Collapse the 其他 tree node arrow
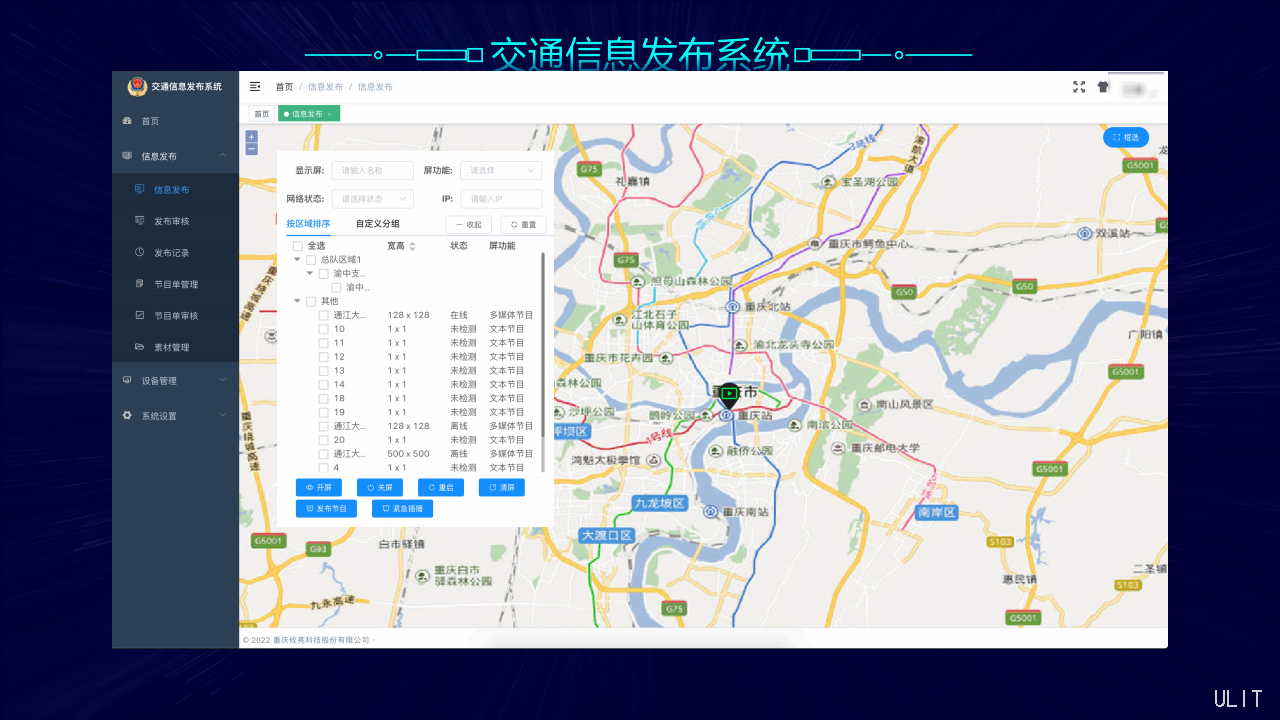This screenshot has width=1280, height=720. [297, 301]
